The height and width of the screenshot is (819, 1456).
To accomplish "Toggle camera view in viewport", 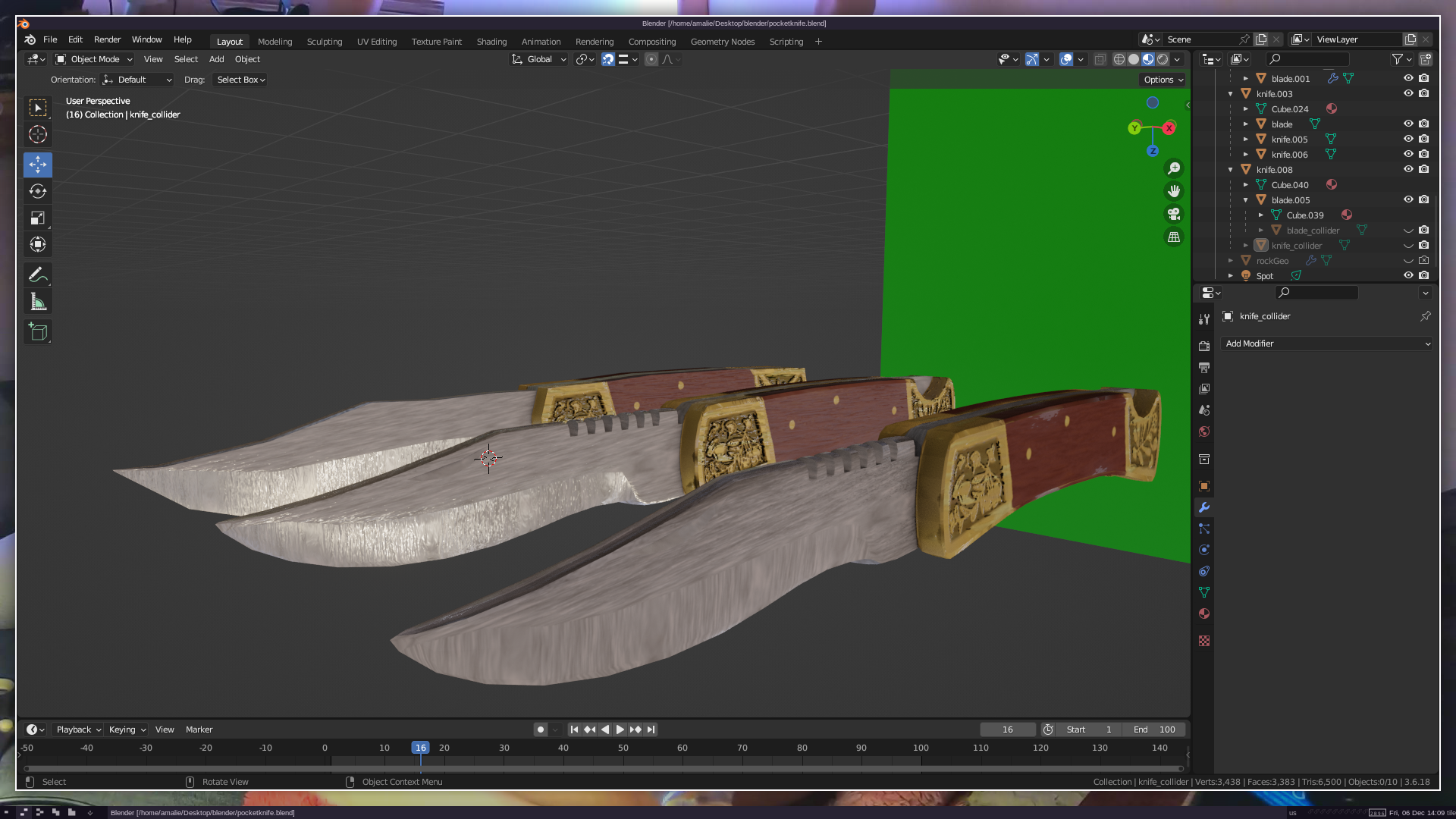I will coord(1174,214).
